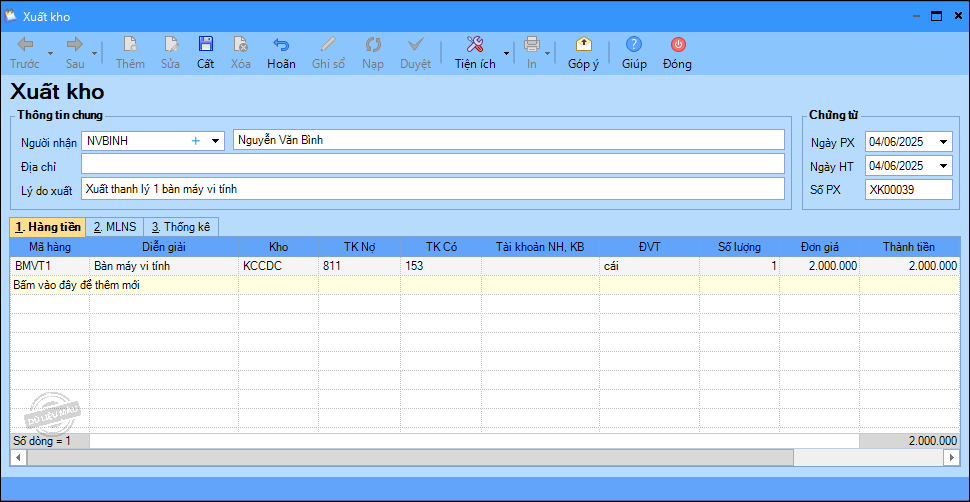Click the Thêm (add new) toolbar icon
Screen dimensions: 970x502
tap(130, 45)
